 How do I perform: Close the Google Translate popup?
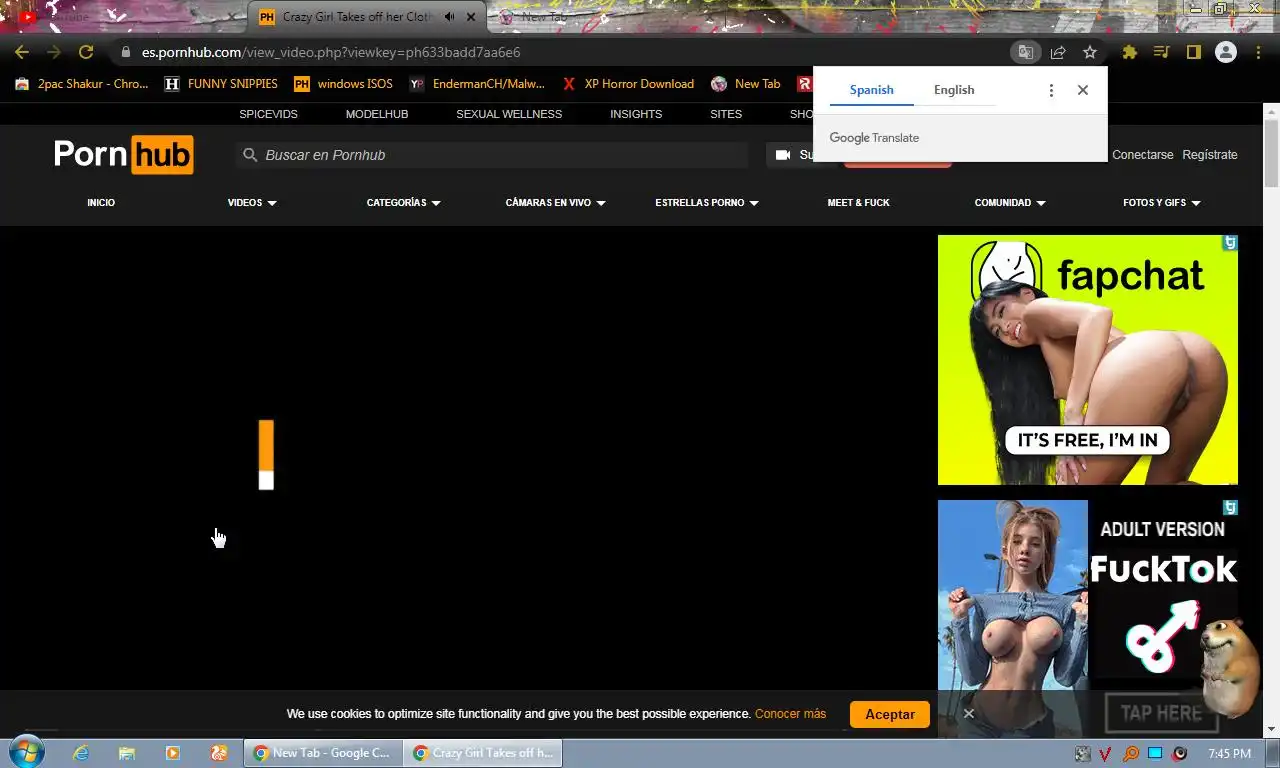click(1083, 90)
